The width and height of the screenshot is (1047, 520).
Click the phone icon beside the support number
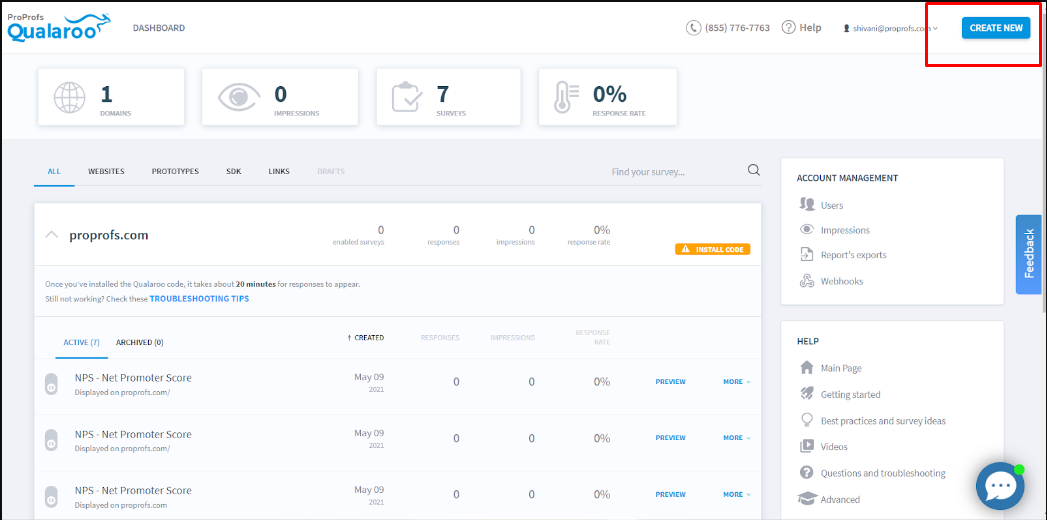(694, 28)
